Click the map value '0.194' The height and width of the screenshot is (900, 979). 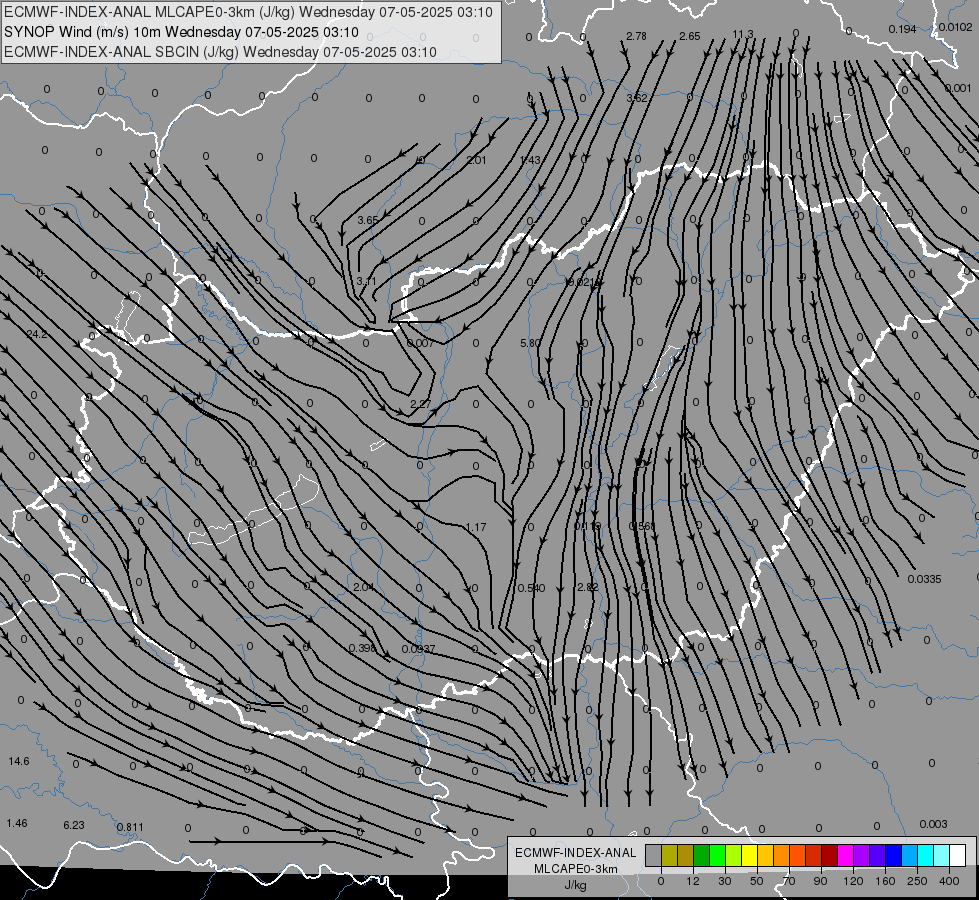coord(902,29)
